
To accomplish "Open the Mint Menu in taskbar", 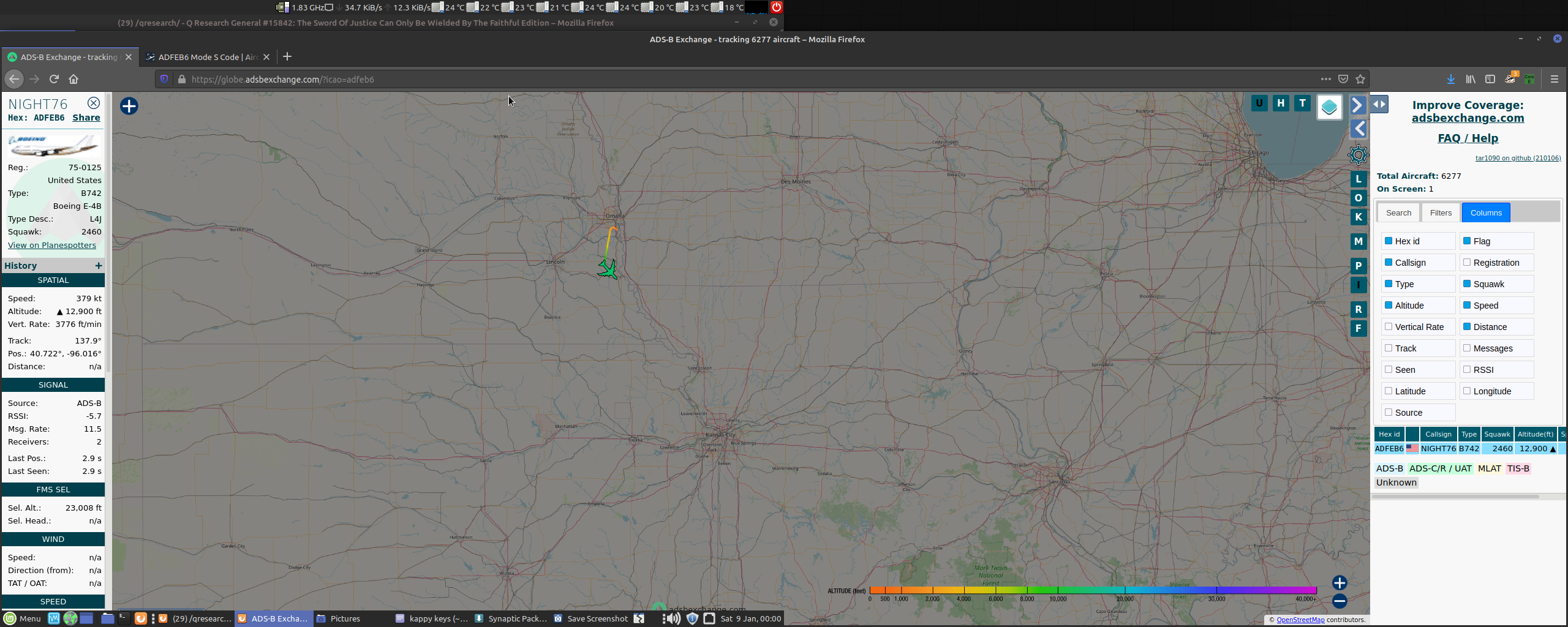I will (x=22, y=618).
